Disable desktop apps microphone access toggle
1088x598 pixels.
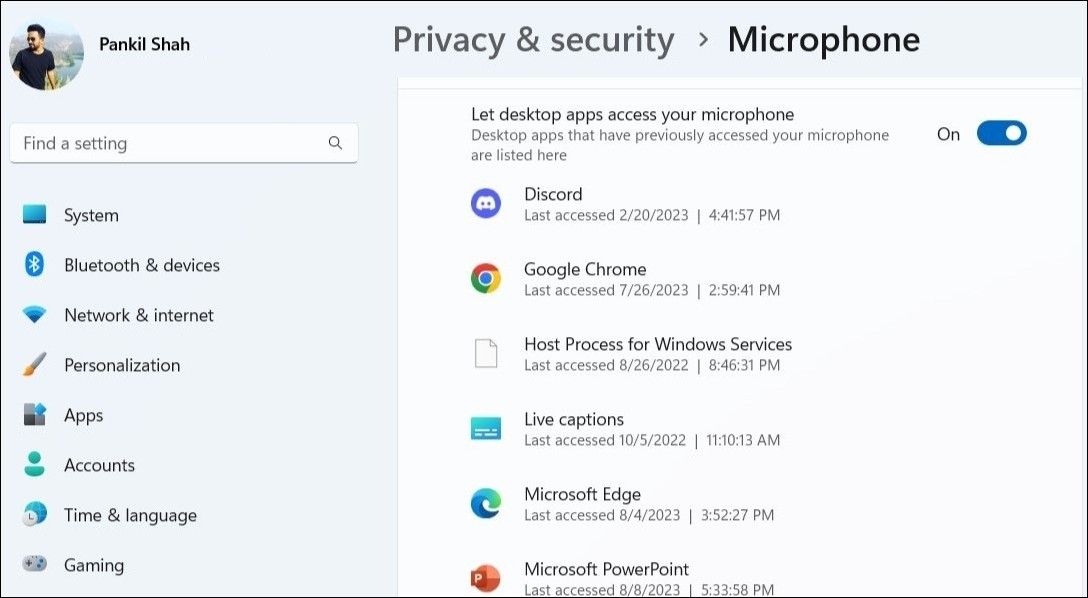[x=1001, y=133]
